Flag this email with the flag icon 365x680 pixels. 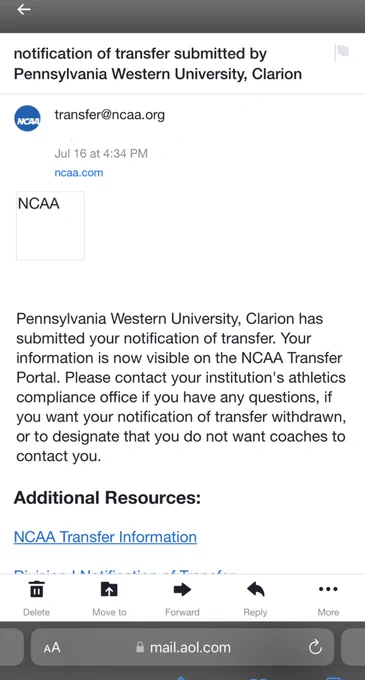pyautogui.click(x=342, y=53)
